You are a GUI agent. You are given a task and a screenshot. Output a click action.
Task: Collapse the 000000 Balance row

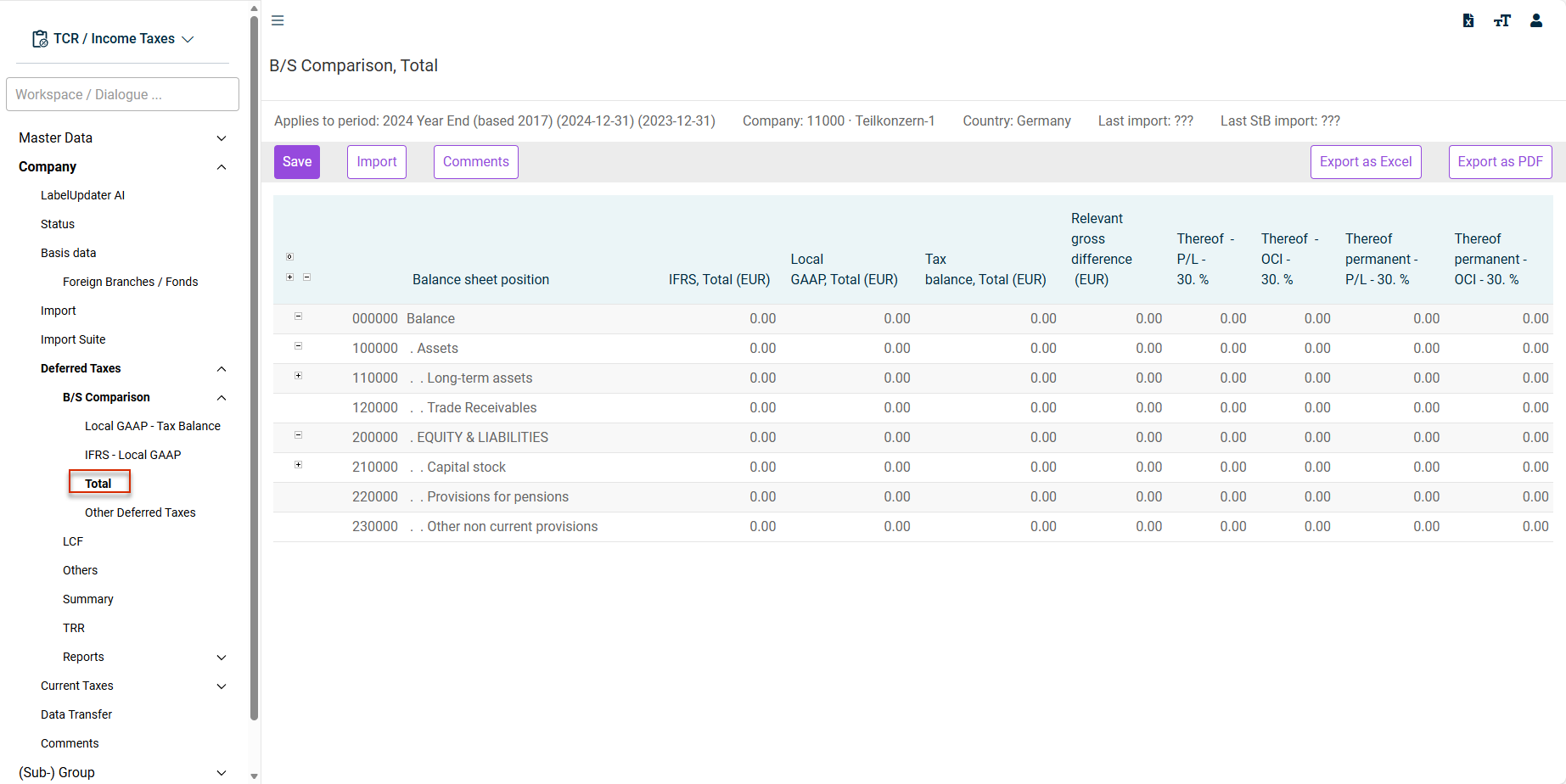click(299, 316)
